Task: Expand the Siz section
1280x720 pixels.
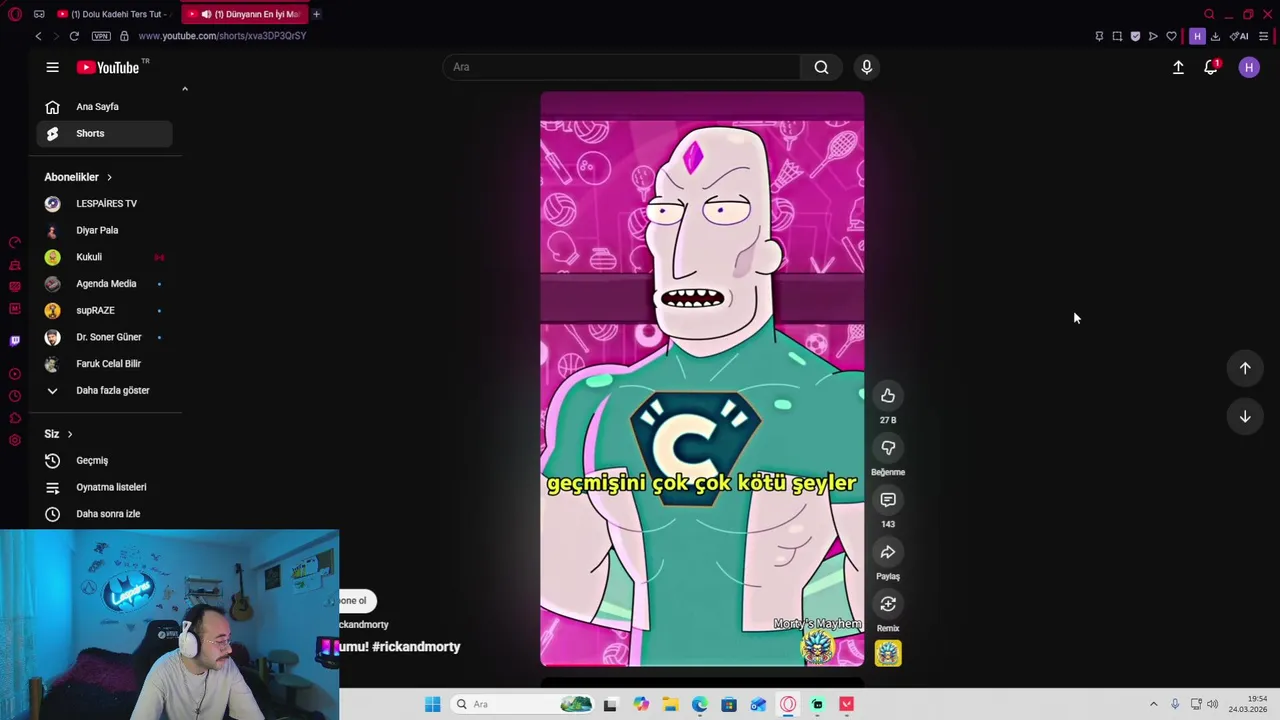Action: point(59,434)
